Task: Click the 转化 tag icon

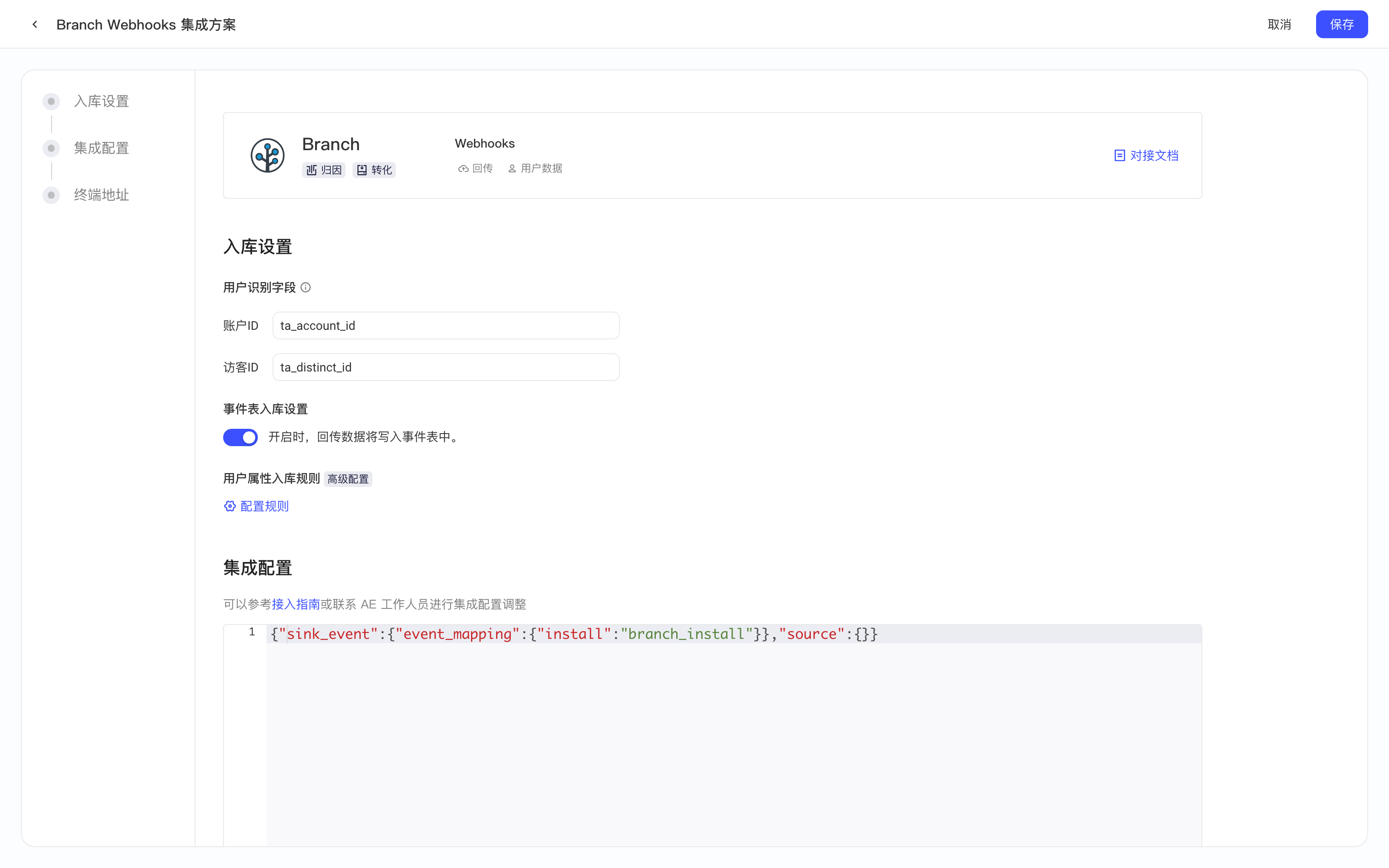Action: 362,170
